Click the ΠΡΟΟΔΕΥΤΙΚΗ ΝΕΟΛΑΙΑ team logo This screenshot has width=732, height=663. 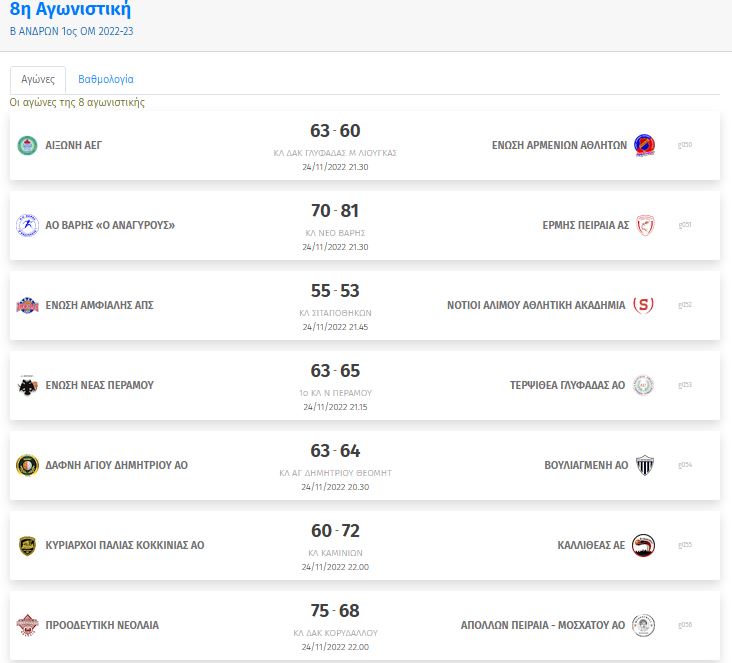coord(27,625)
